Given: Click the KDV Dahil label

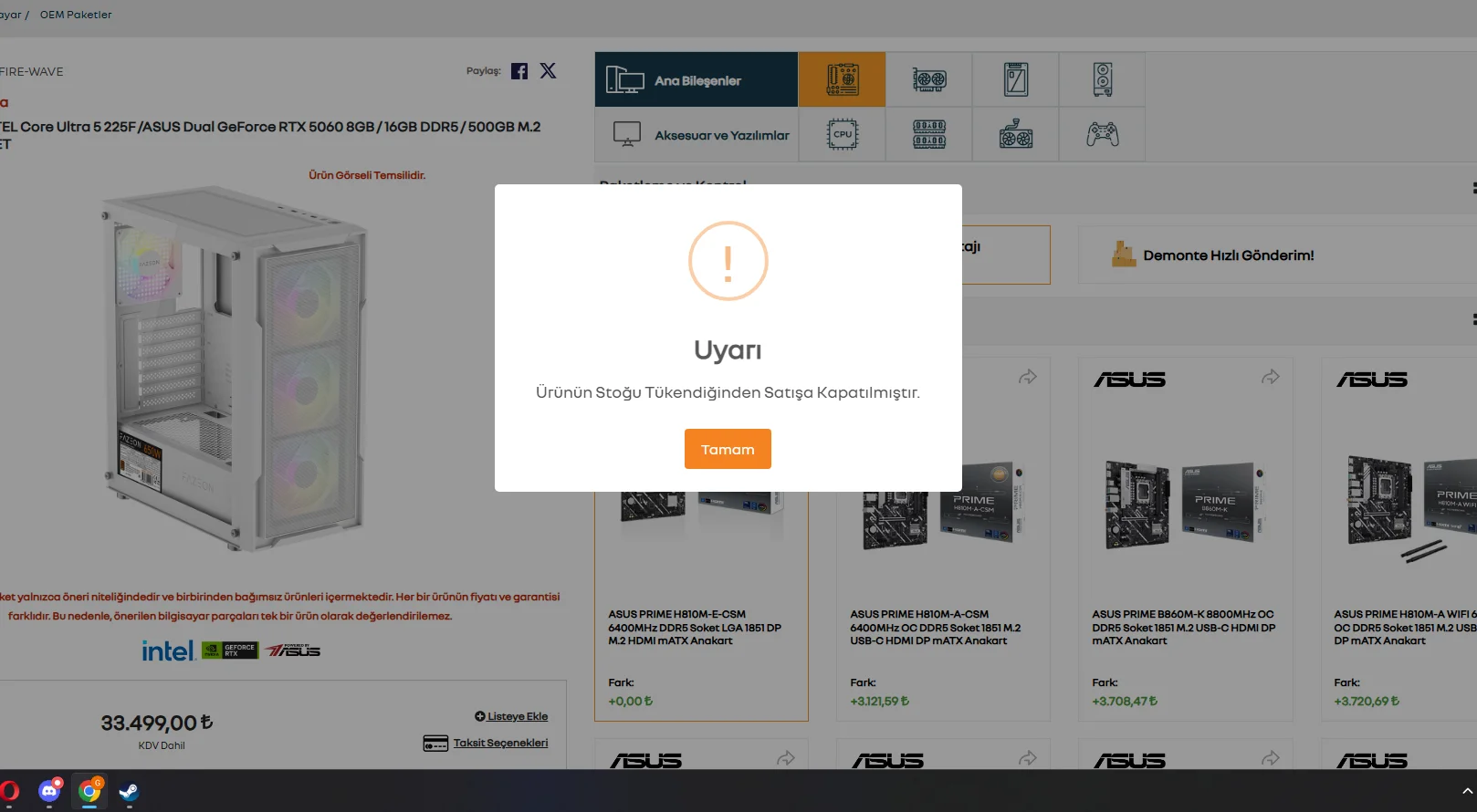Looking at the screenshot, I should coord(162,745).
